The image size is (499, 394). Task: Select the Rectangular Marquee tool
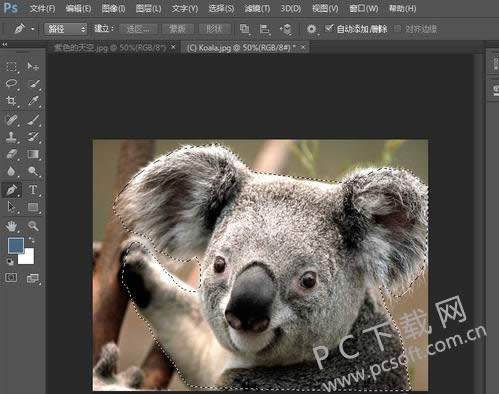pos(11,66)
